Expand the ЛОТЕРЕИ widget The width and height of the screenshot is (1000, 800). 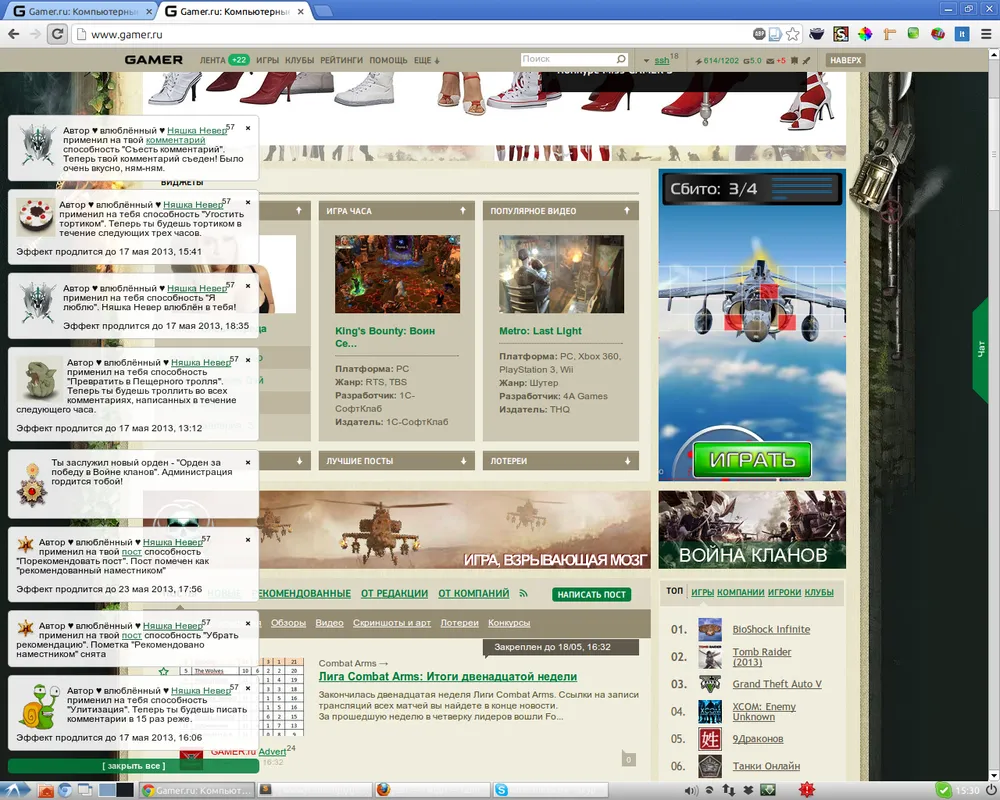tap(628, 461)
